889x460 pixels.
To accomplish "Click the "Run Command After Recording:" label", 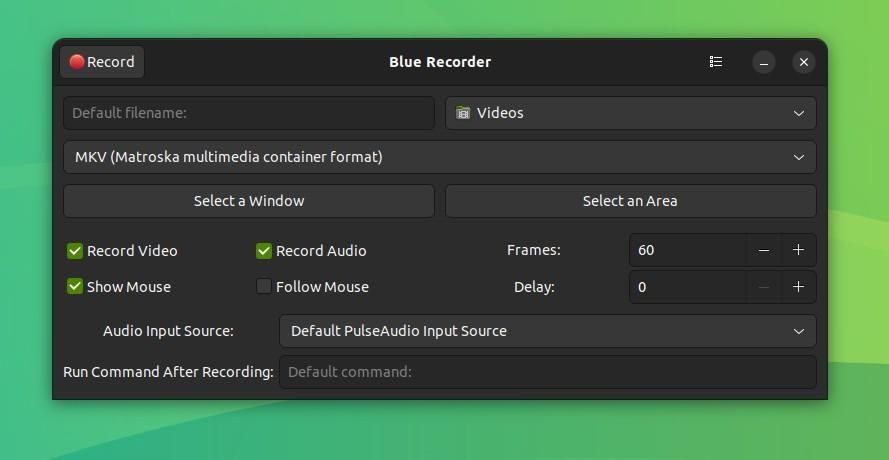I will coord(168,372).
